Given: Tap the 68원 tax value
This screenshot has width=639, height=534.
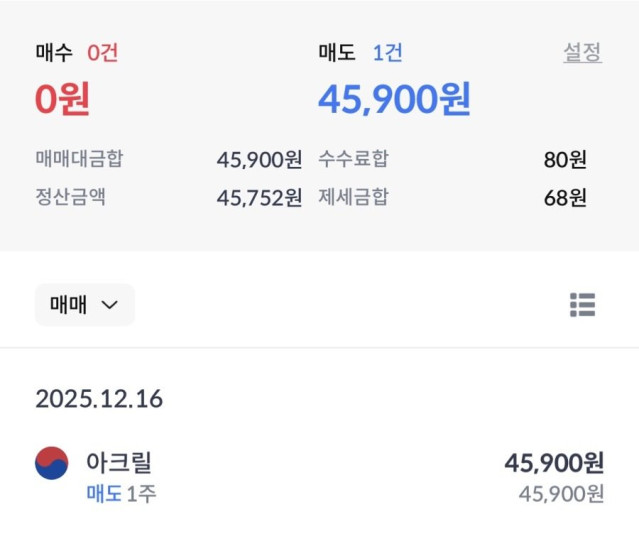Looking at the screenshot, I should pos(565,197).
